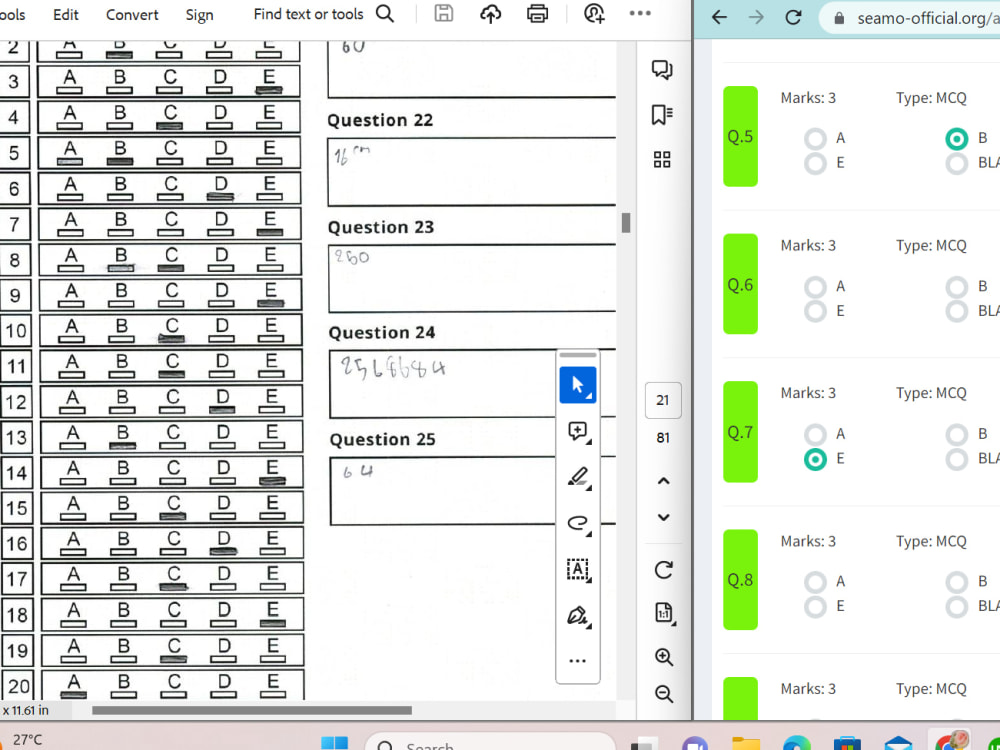The image size is (1000, 750).
Task: Open the Bookmarks panel icon
Action: point(662,115)
